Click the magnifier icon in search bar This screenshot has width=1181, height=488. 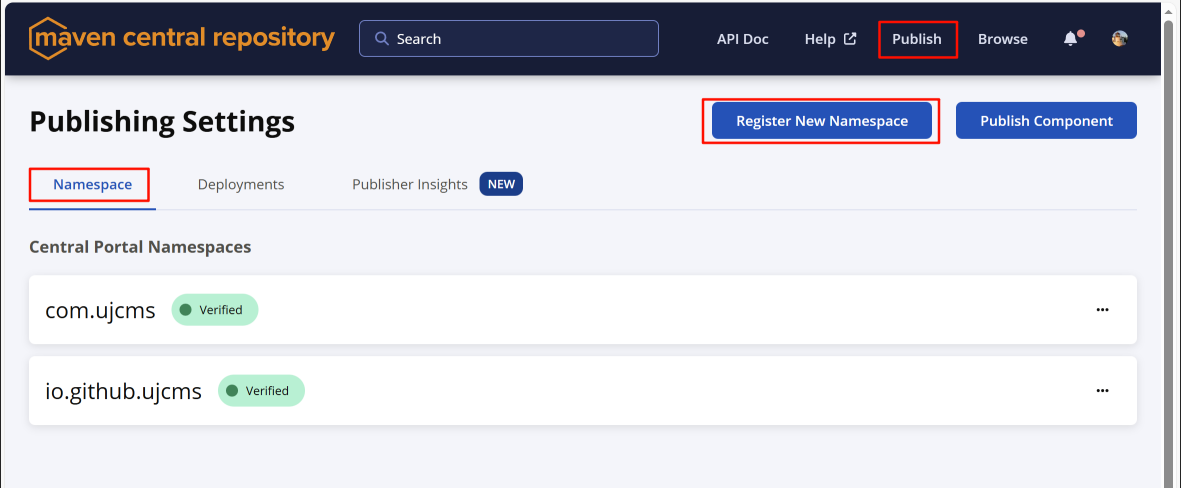pos(381,39)
